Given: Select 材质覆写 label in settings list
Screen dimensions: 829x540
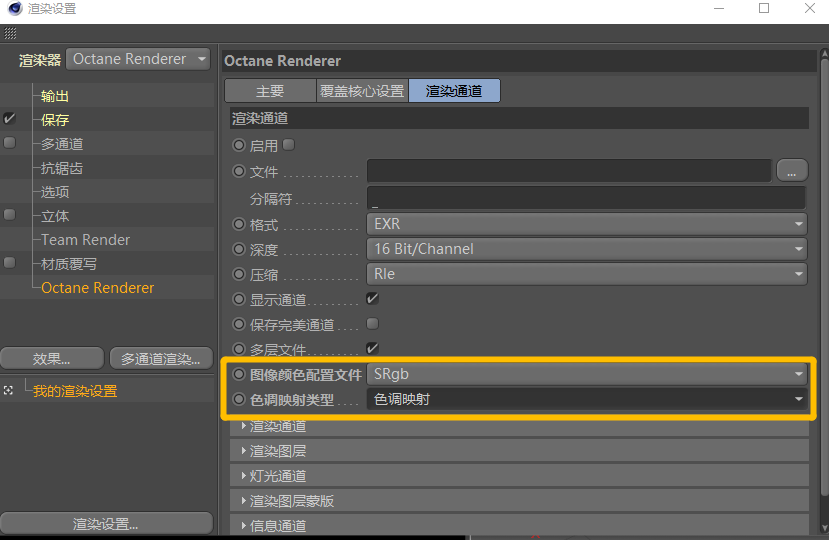Looking at the screenshot, I should point(69,263).
